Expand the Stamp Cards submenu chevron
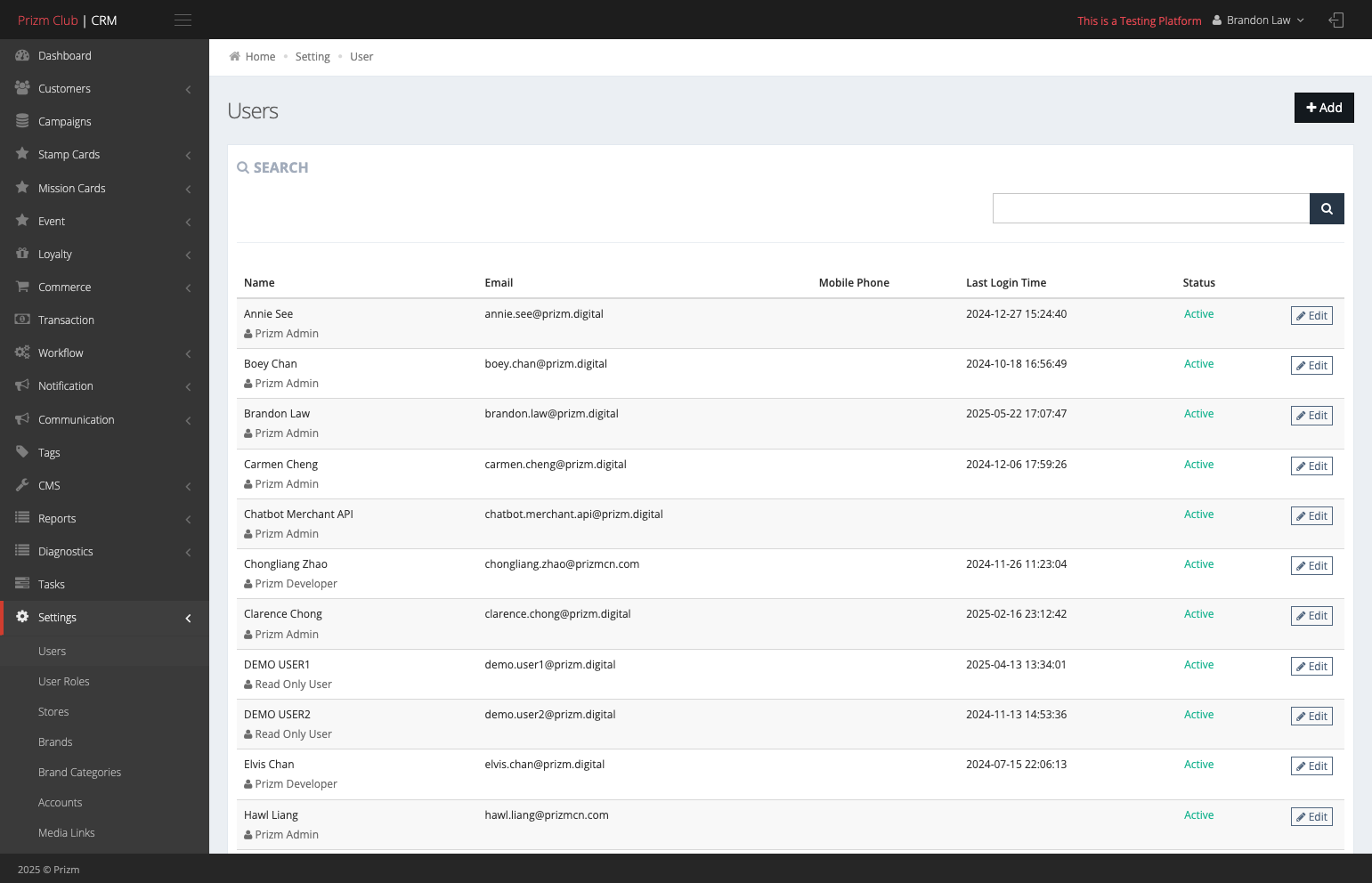This screenshot has height=883, width=1372. point(188,155)
